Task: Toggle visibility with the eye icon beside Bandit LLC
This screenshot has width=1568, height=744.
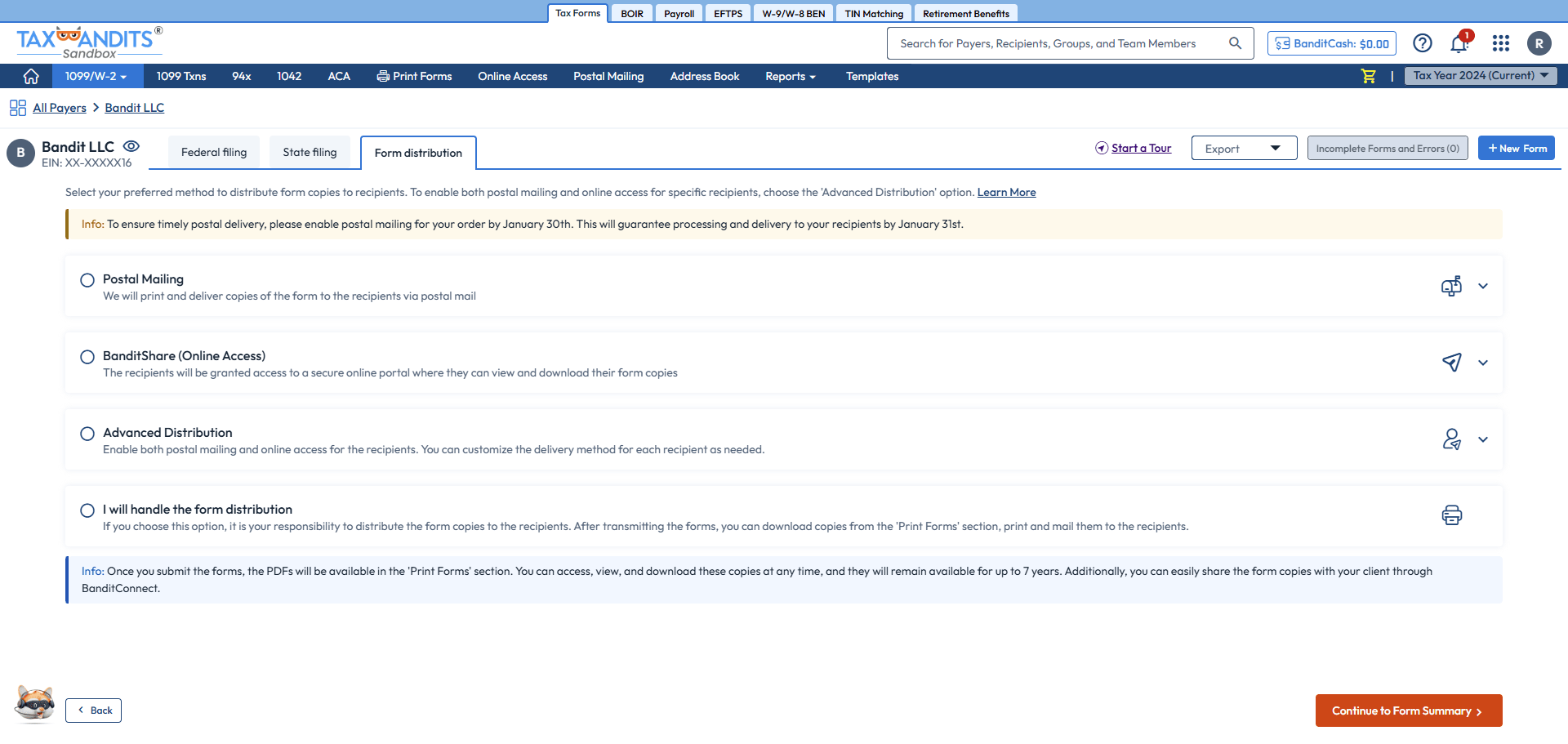Action: (x=131, y=145)
